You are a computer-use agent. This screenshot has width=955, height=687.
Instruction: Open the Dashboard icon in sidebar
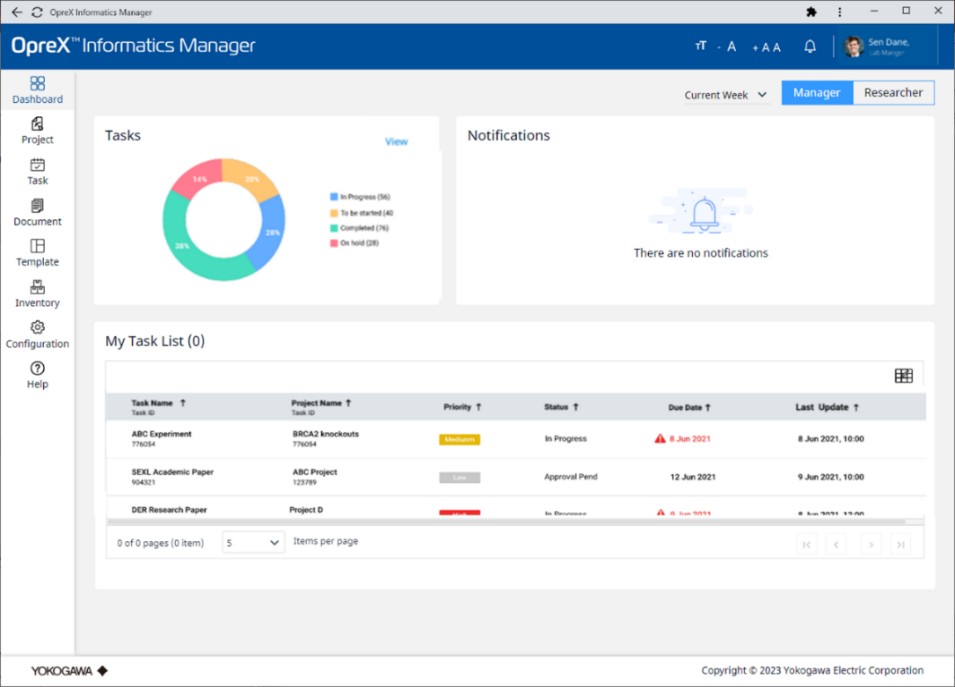point(37,84)
